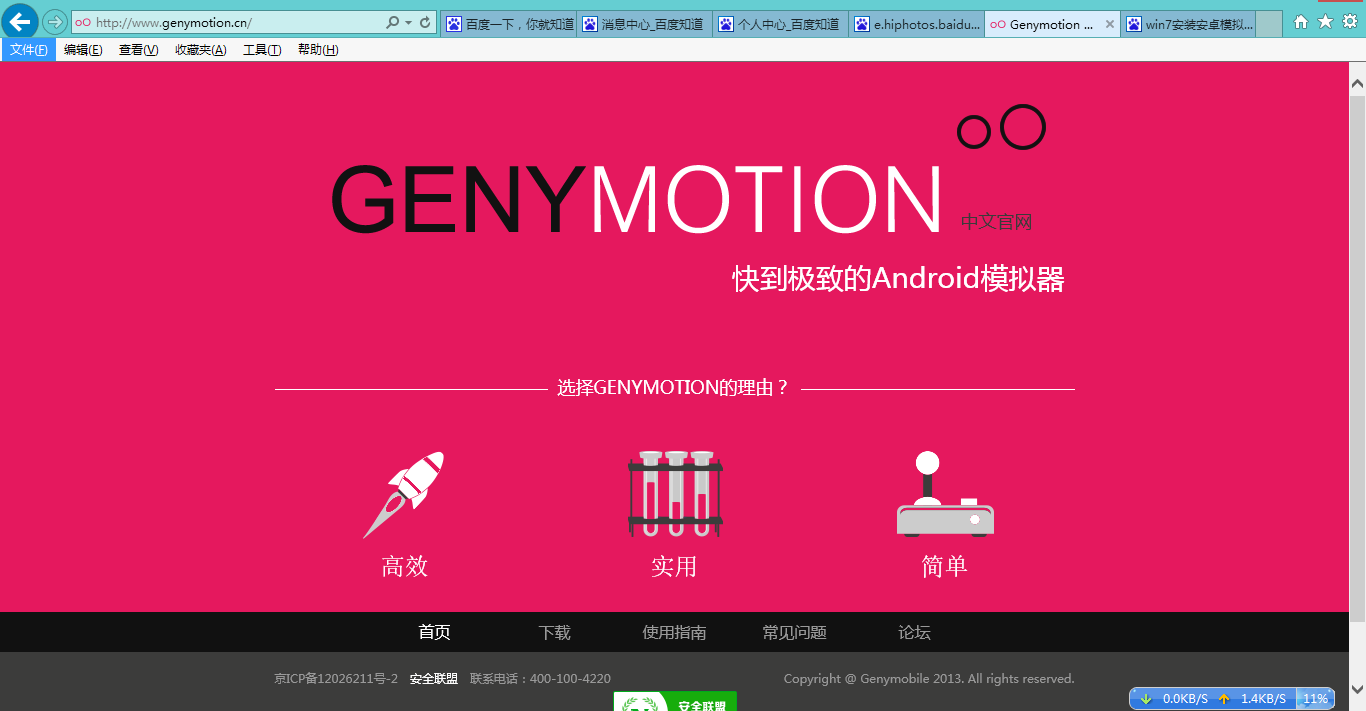Open the 文件(F) menu
The height and width of the screenshot is (711, 1366).
(29, 50)
